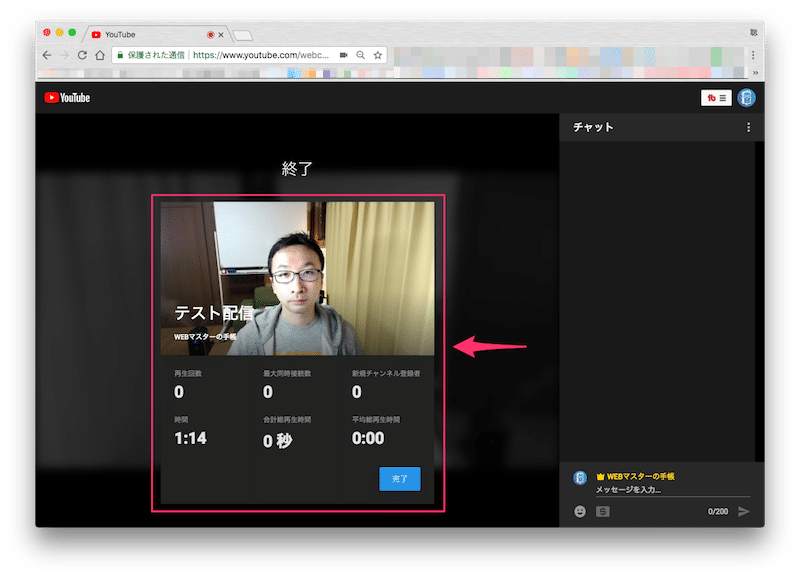Viewport: 800px width, 578px height.
Task: Click the テスト配信 stream thumbnail
Action: [x=297, y=278]
